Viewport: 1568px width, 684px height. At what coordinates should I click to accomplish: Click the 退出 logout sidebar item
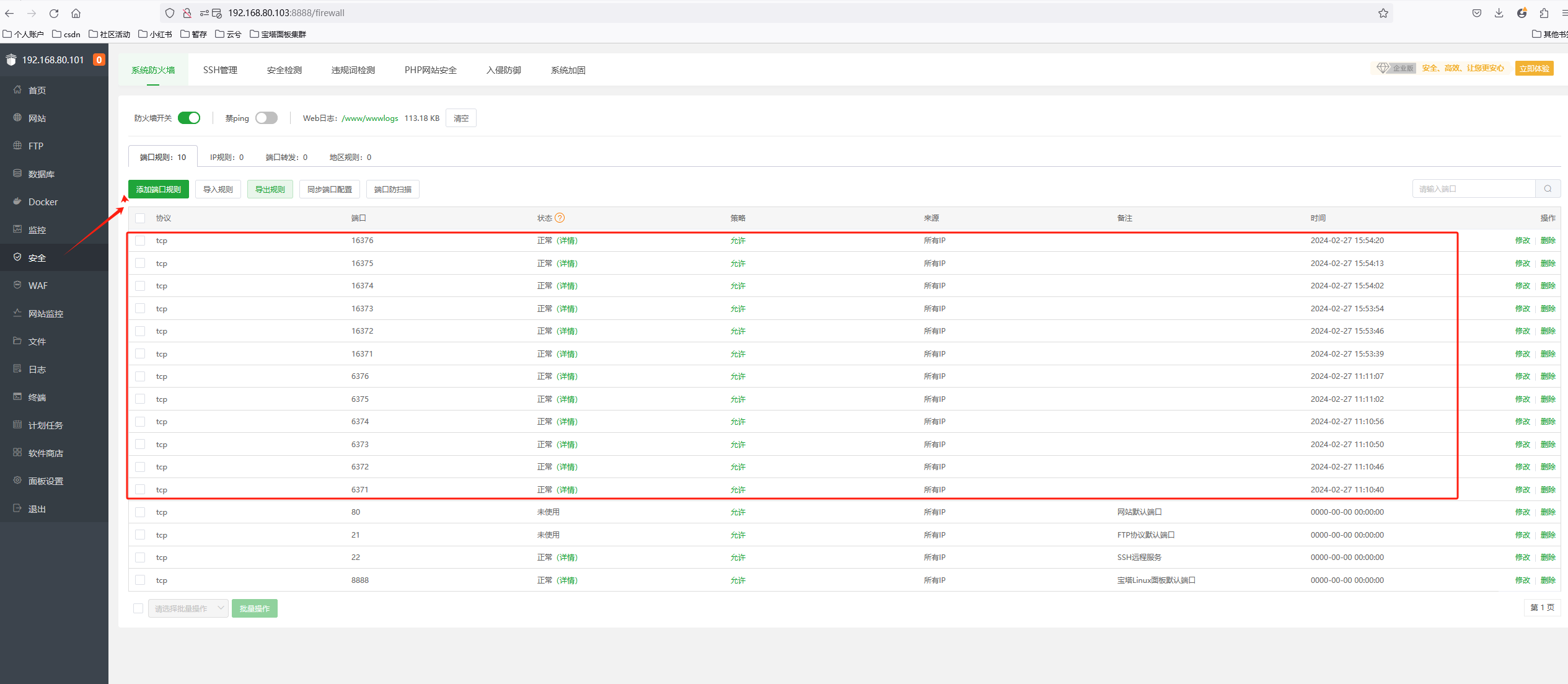click(54, 509)
